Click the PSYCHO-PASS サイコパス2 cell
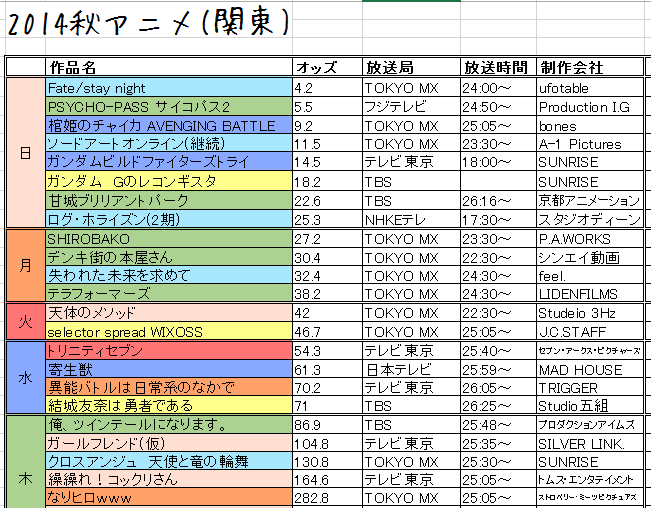651x508 pixels. point(169,107)
